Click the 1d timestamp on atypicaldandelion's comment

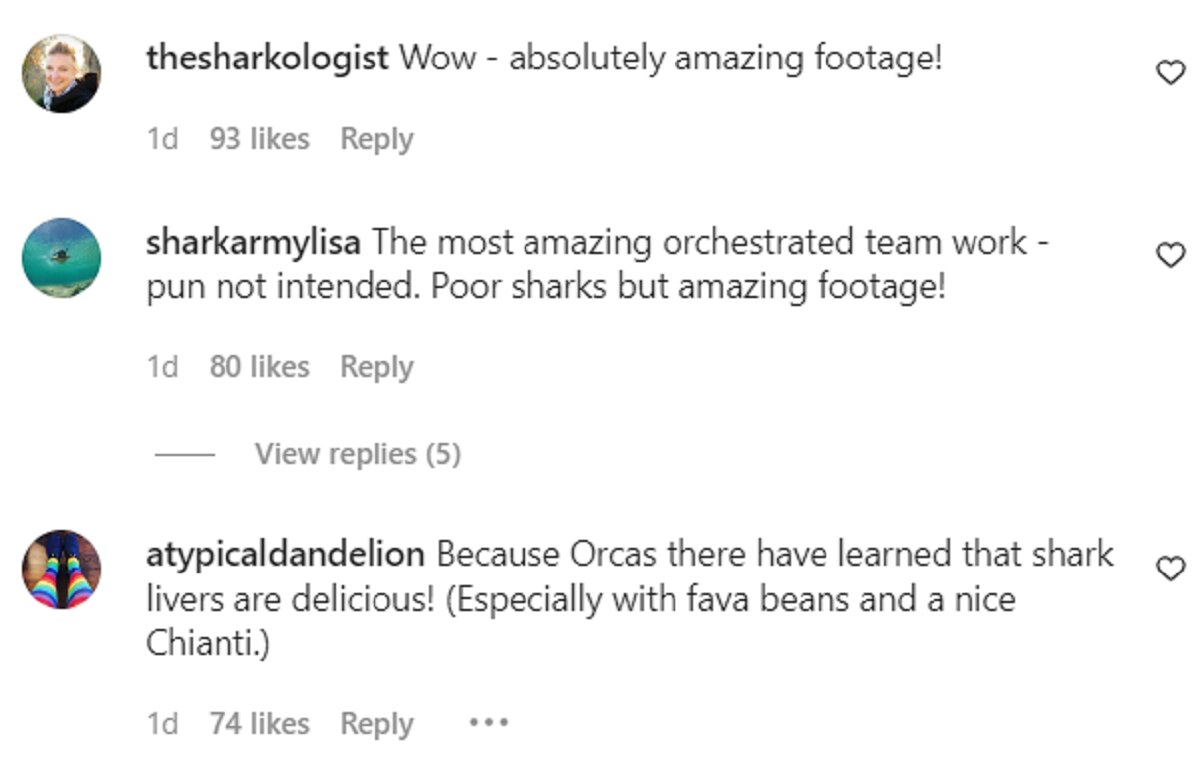point(162,723)
